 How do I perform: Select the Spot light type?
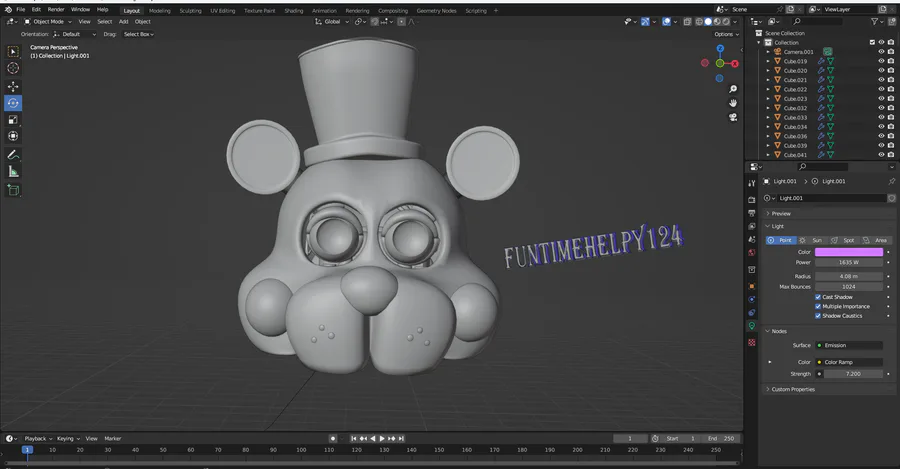pos(844,241)
